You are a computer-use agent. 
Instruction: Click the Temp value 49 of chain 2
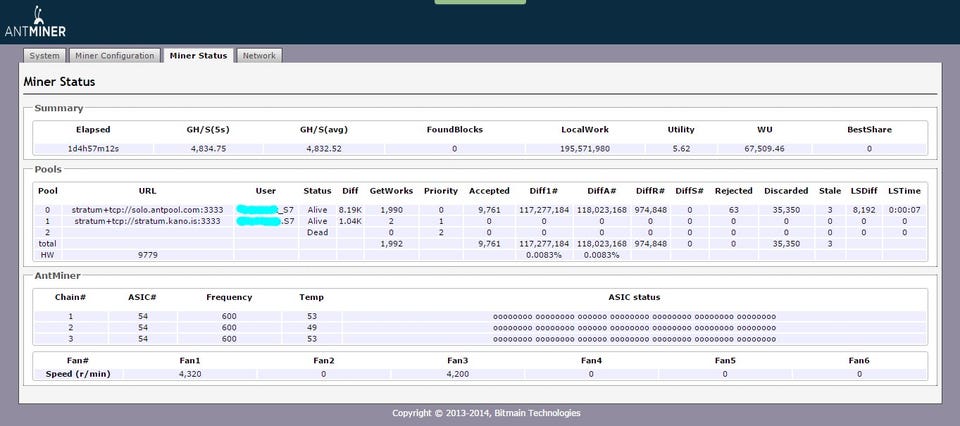(x=311, y=327)
